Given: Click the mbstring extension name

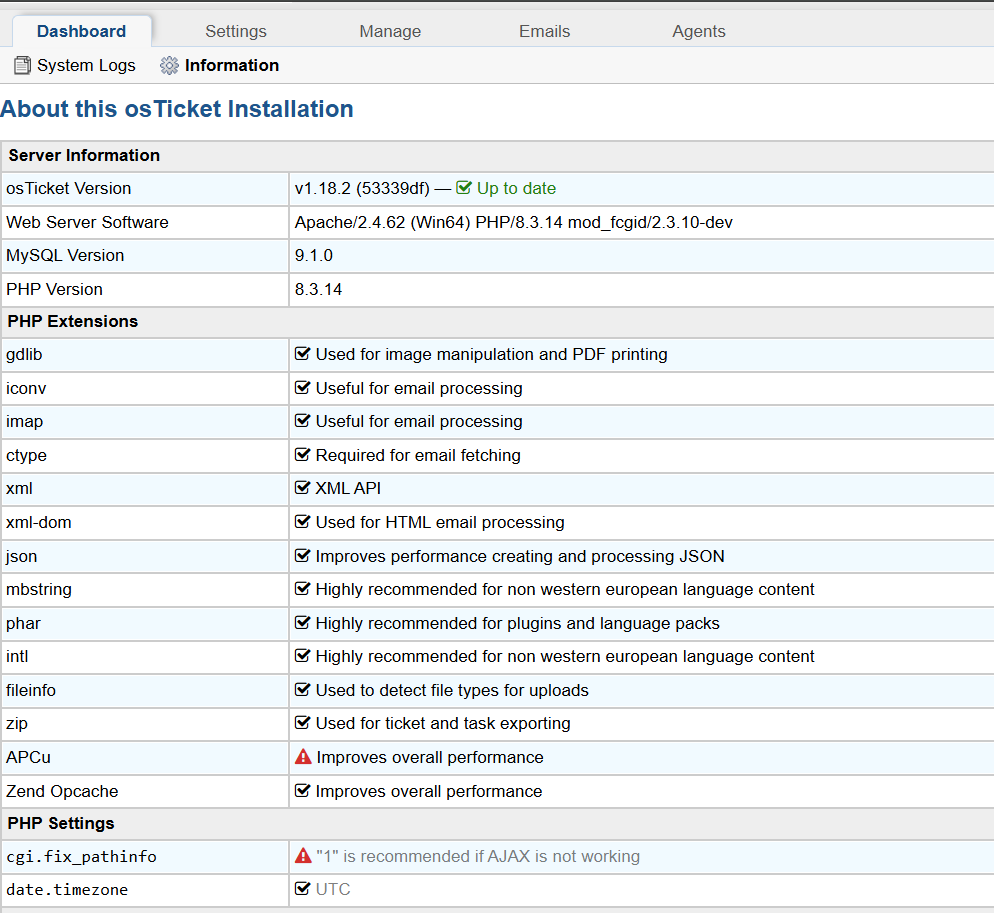Looking at the screenshot, I should coord(39,590).
